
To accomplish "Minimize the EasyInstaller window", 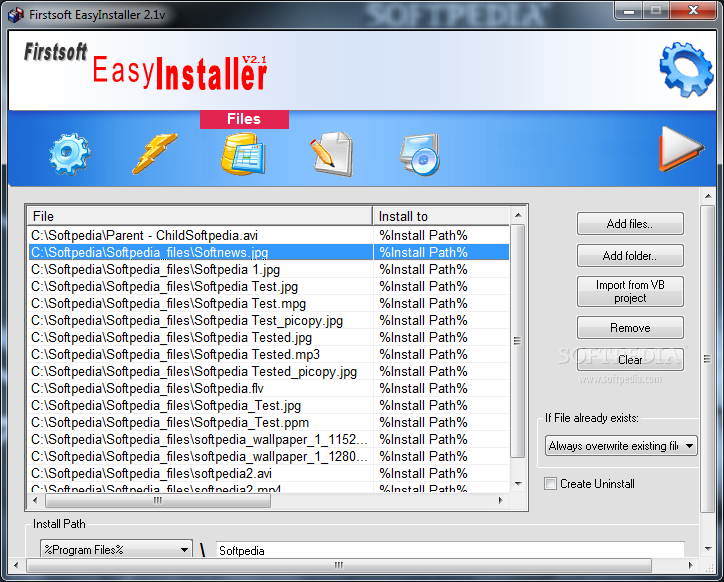I will (x=628, y=11).
